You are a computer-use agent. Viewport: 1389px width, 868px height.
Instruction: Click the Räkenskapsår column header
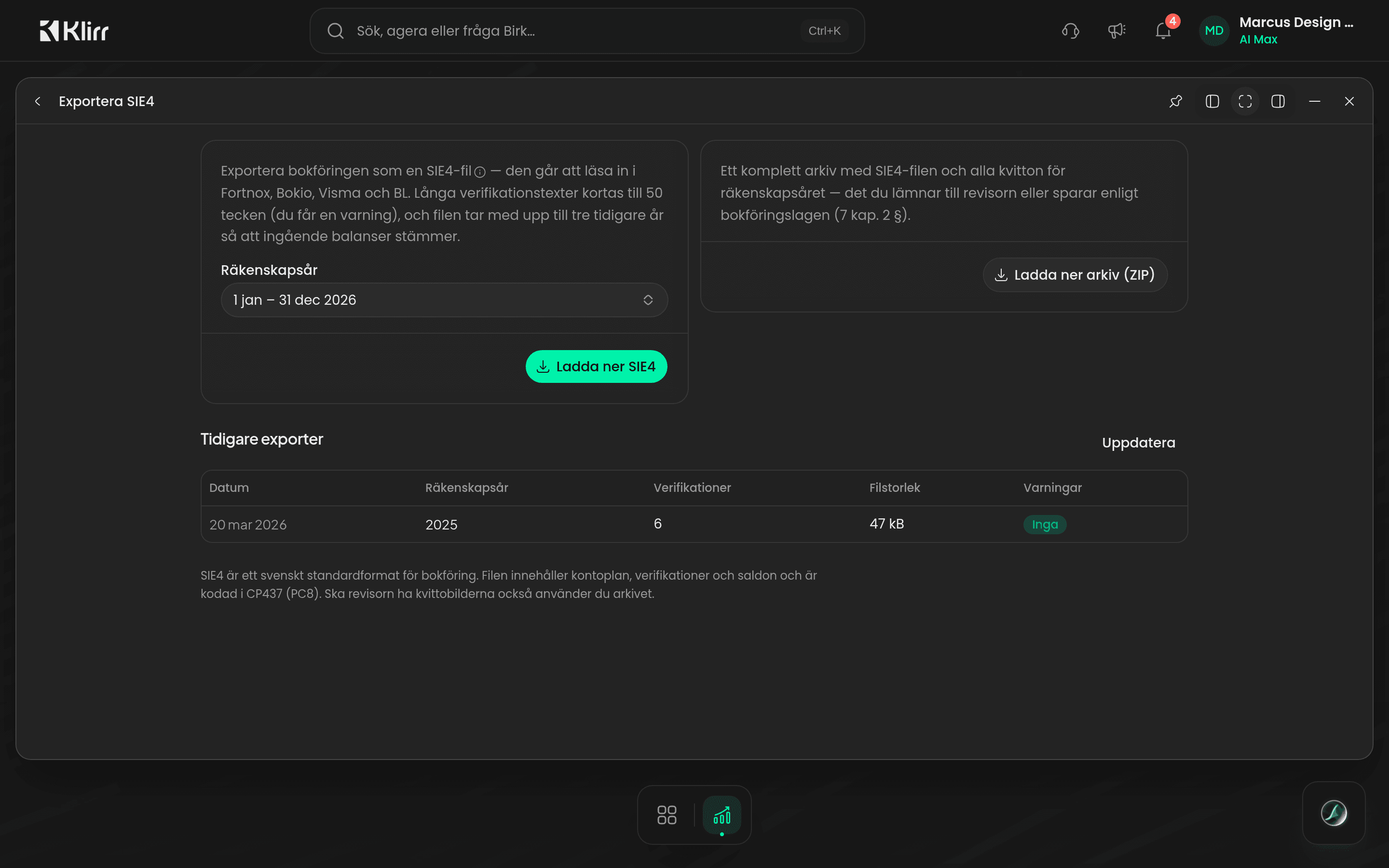click(x=467, y=488)
